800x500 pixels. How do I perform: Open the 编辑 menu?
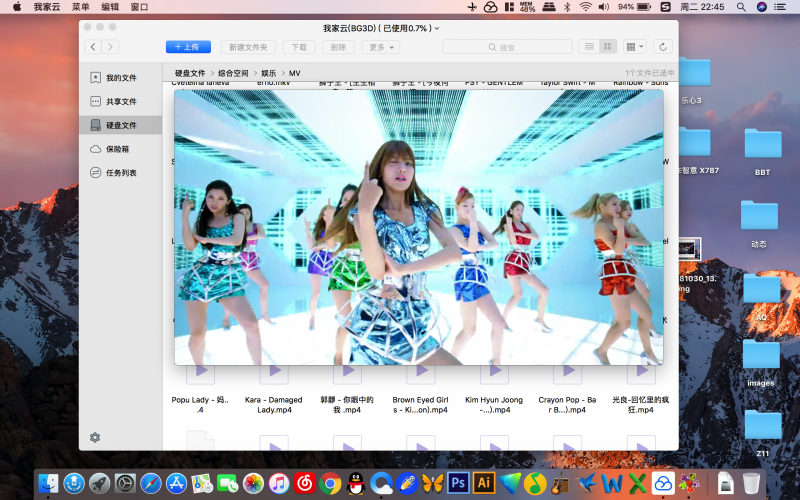point(110,7)
